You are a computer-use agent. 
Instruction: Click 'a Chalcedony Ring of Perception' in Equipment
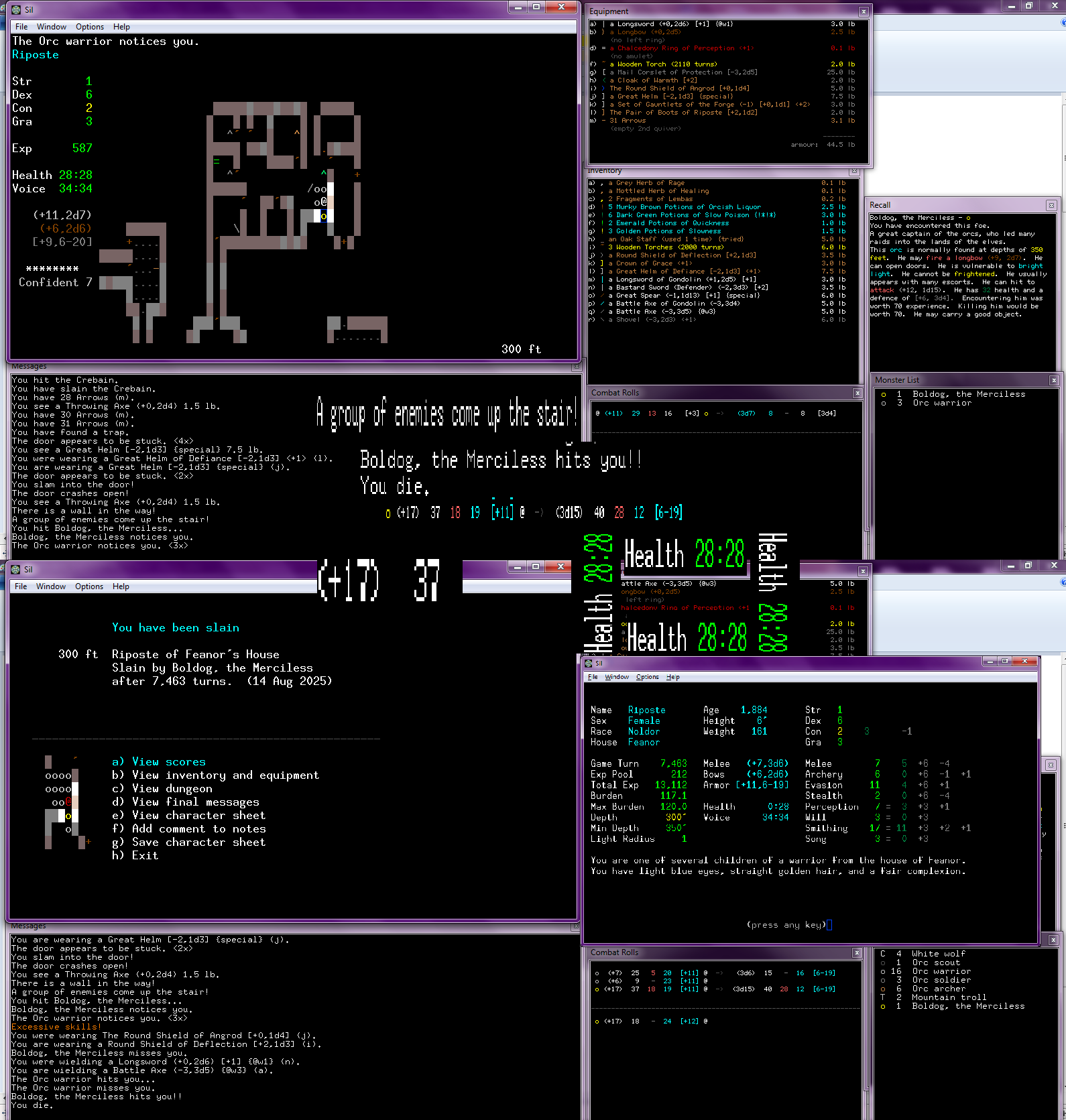pyautogui.click(x=681, y=48)
